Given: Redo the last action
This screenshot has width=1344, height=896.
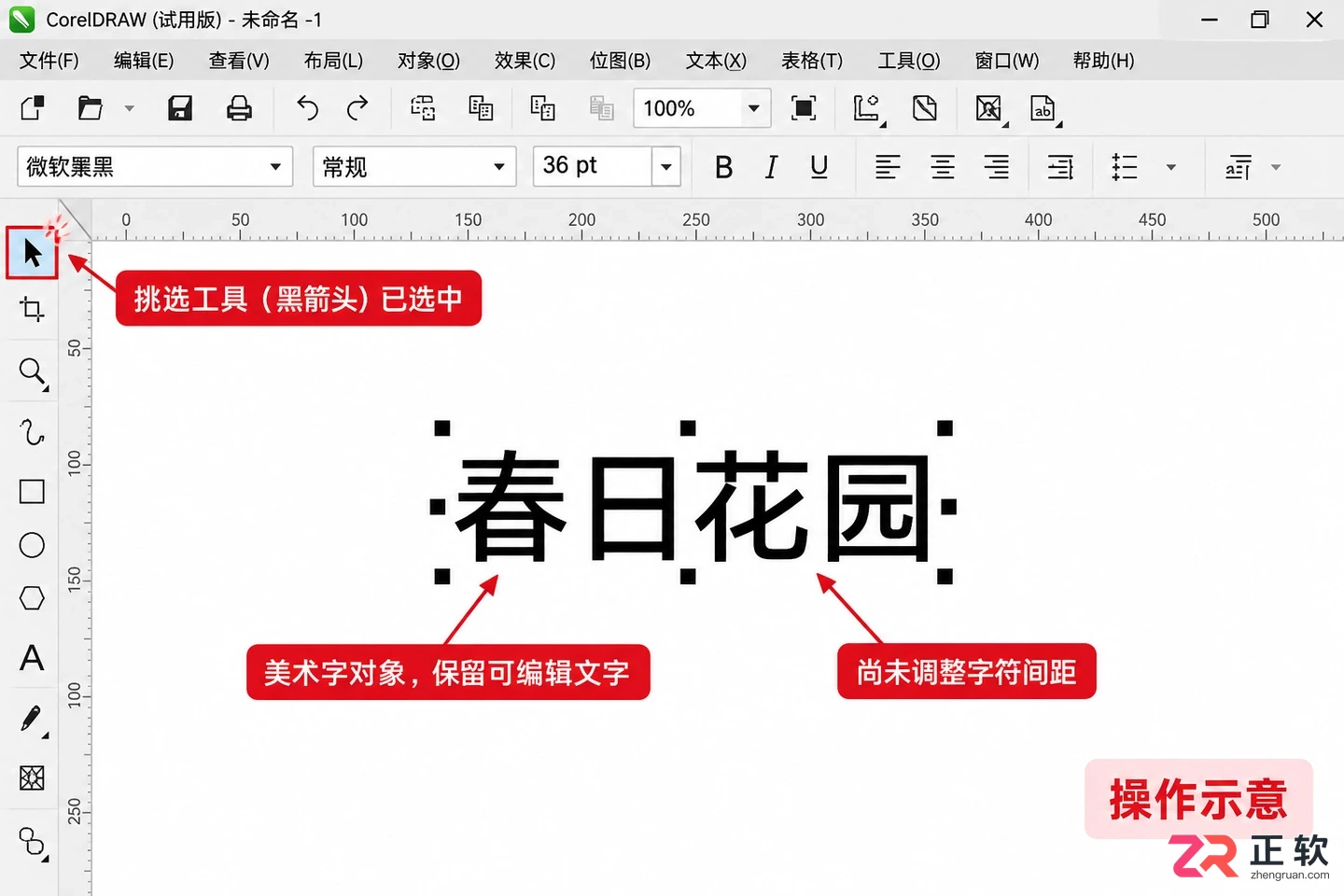Looking at the screenshot, I should pos(357,108).
